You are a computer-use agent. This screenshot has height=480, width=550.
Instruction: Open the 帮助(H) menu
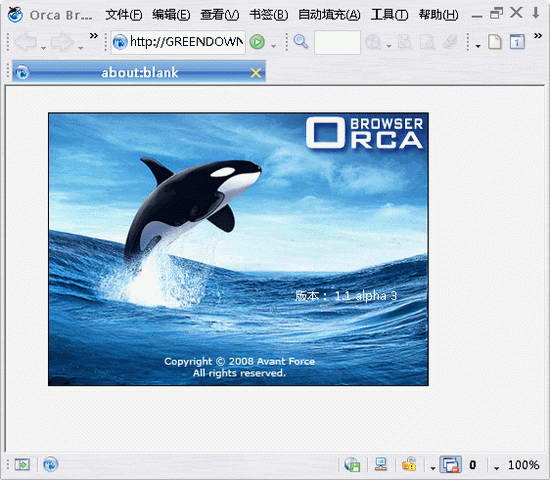tap(438, 15)
